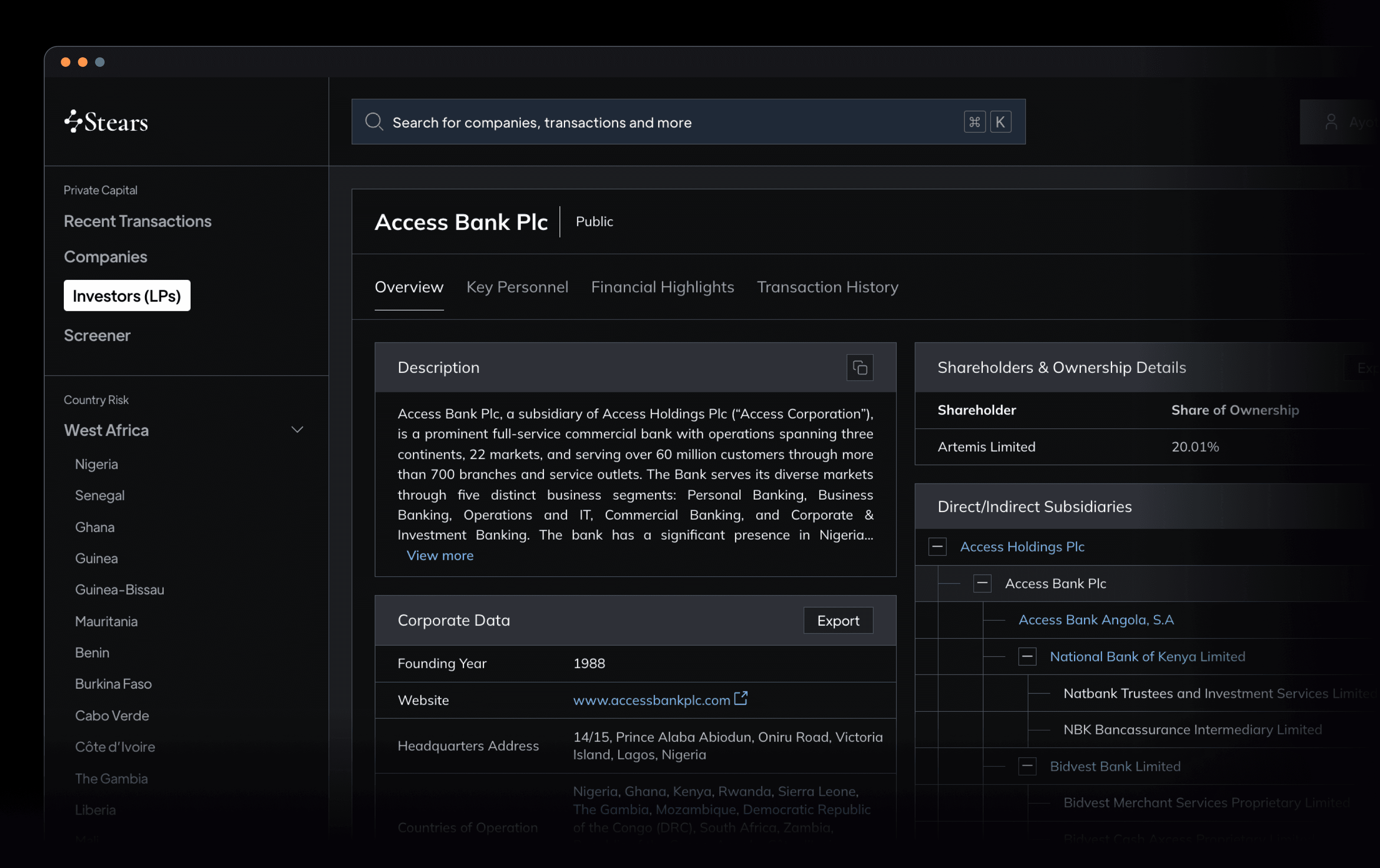Open the Bidvest Bank Limited link
Image resolution: width=1380 pixels, height=868 pixels.
click(1115, 766)
